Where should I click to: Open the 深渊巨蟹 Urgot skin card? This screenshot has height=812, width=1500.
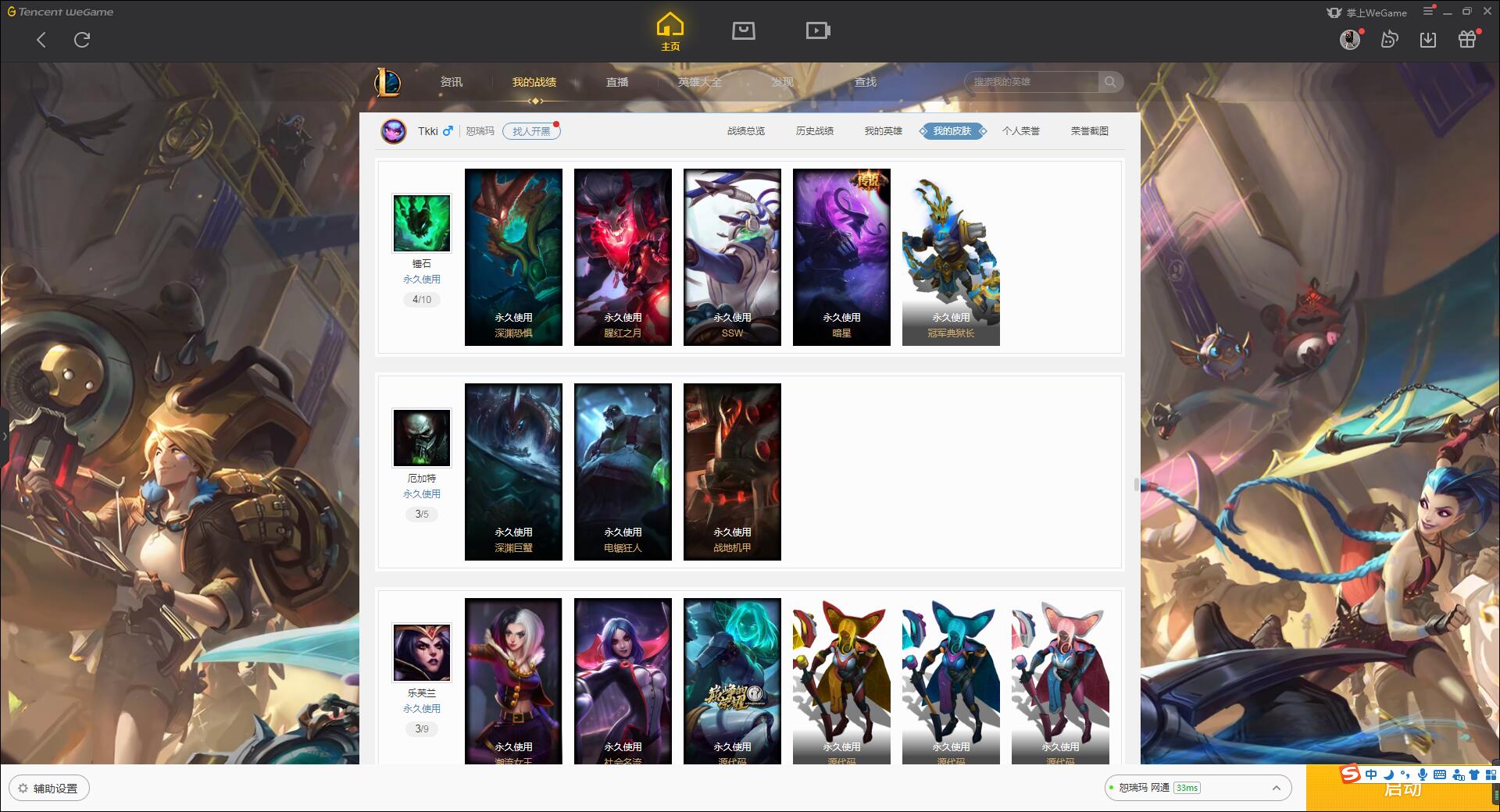tap(513, 472)
